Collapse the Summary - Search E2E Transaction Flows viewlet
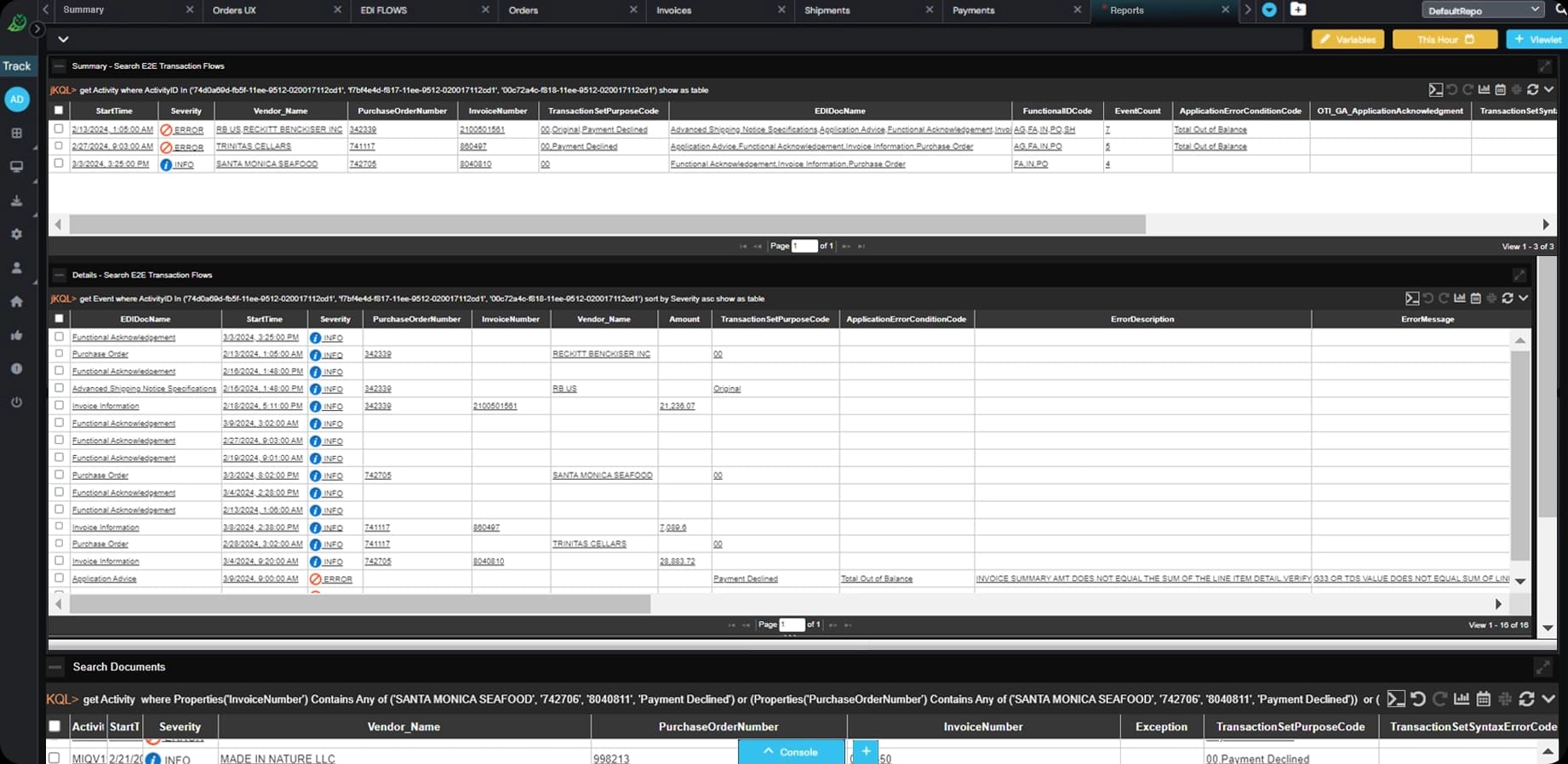The image size is (1568, 764). click(59, 66)
